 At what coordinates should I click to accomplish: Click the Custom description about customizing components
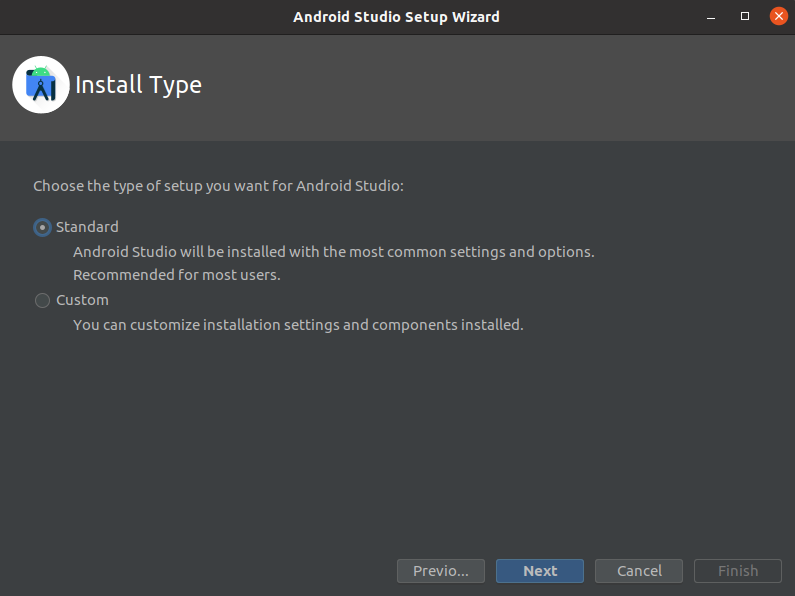298,325
